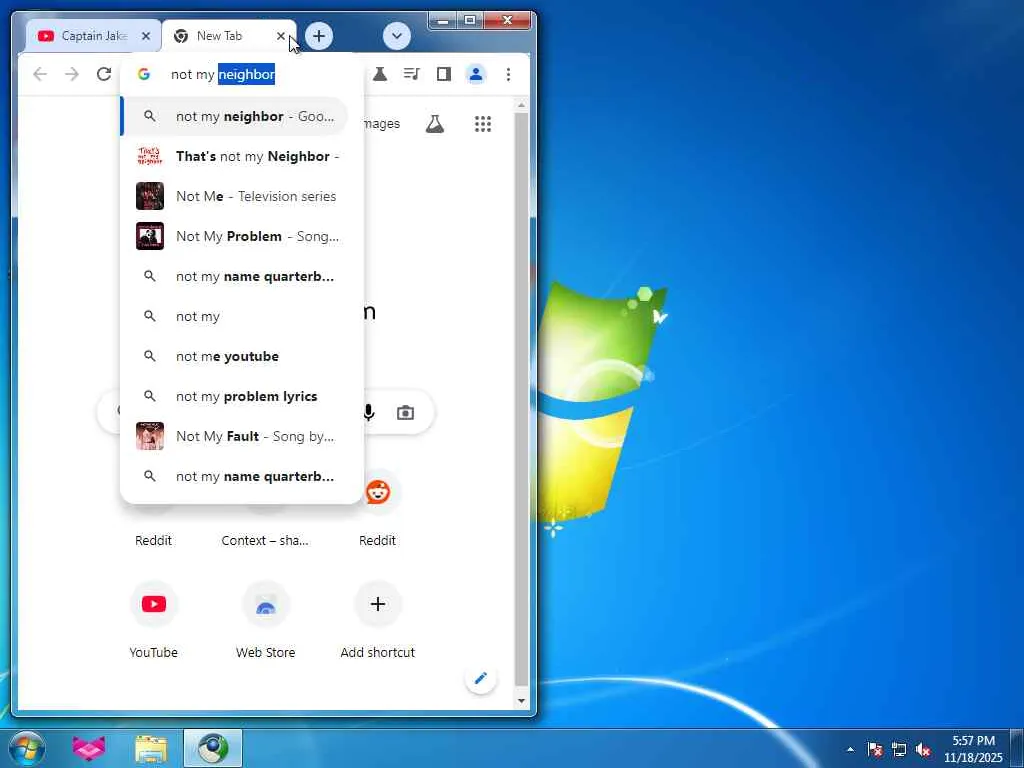The height and width of the screenshot is (768, 1024).
Task: Open the Google apps grid icon
Action: [x=483, y=123]
